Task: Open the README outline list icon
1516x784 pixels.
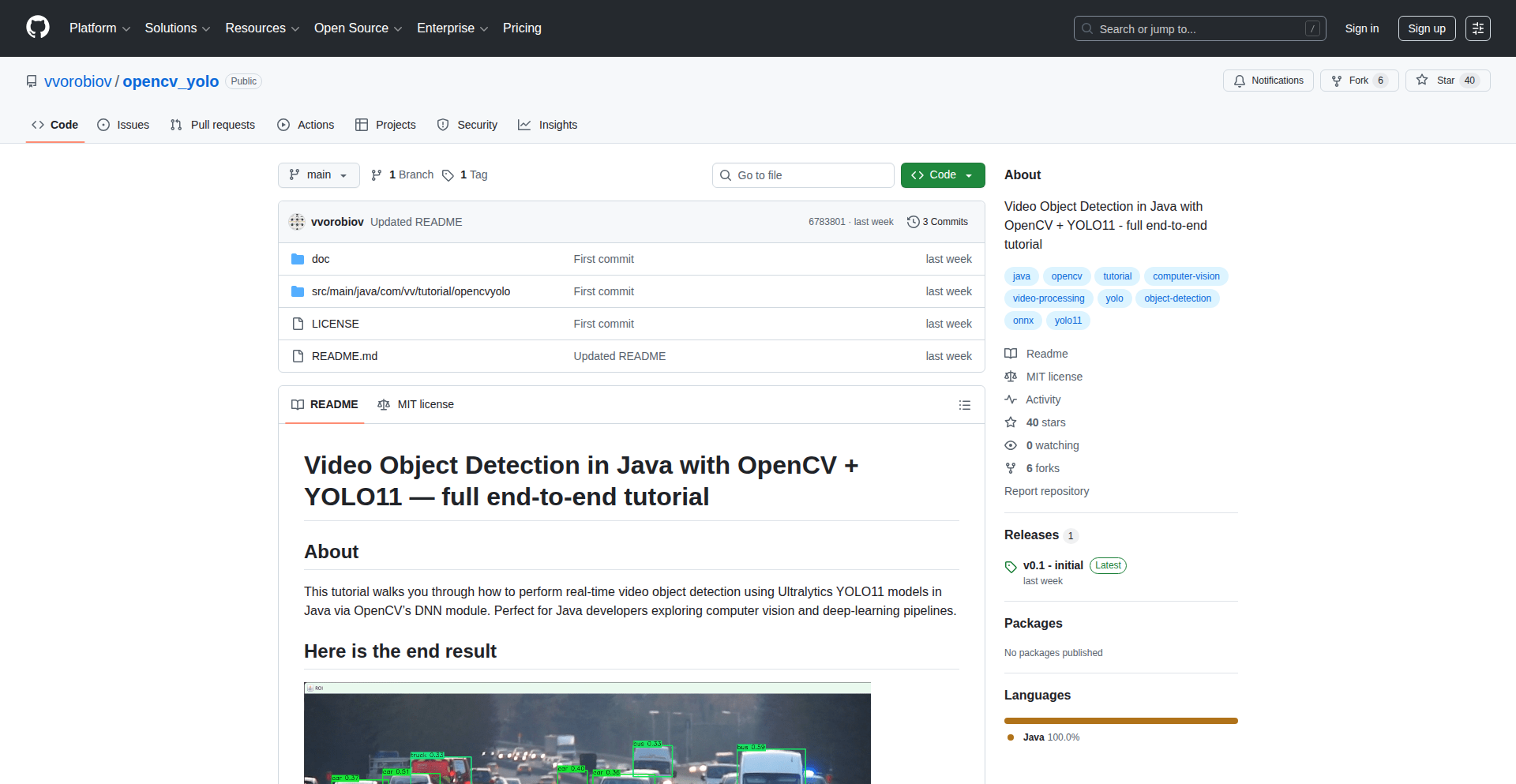Action: click(965, 405)
